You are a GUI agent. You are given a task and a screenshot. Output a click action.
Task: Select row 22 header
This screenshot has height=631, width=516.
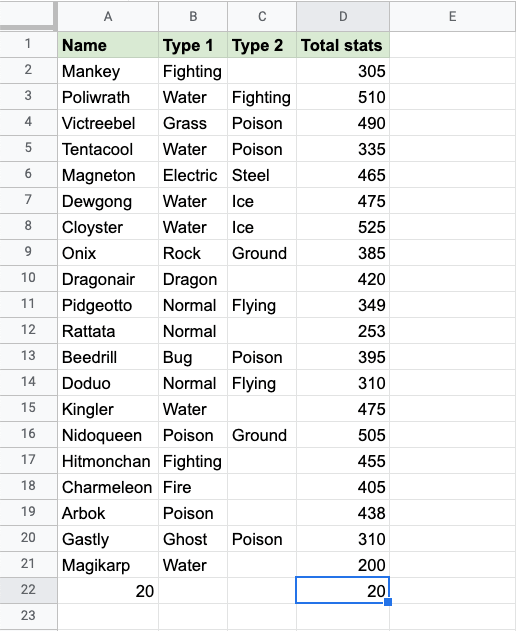tap(28, 590)
